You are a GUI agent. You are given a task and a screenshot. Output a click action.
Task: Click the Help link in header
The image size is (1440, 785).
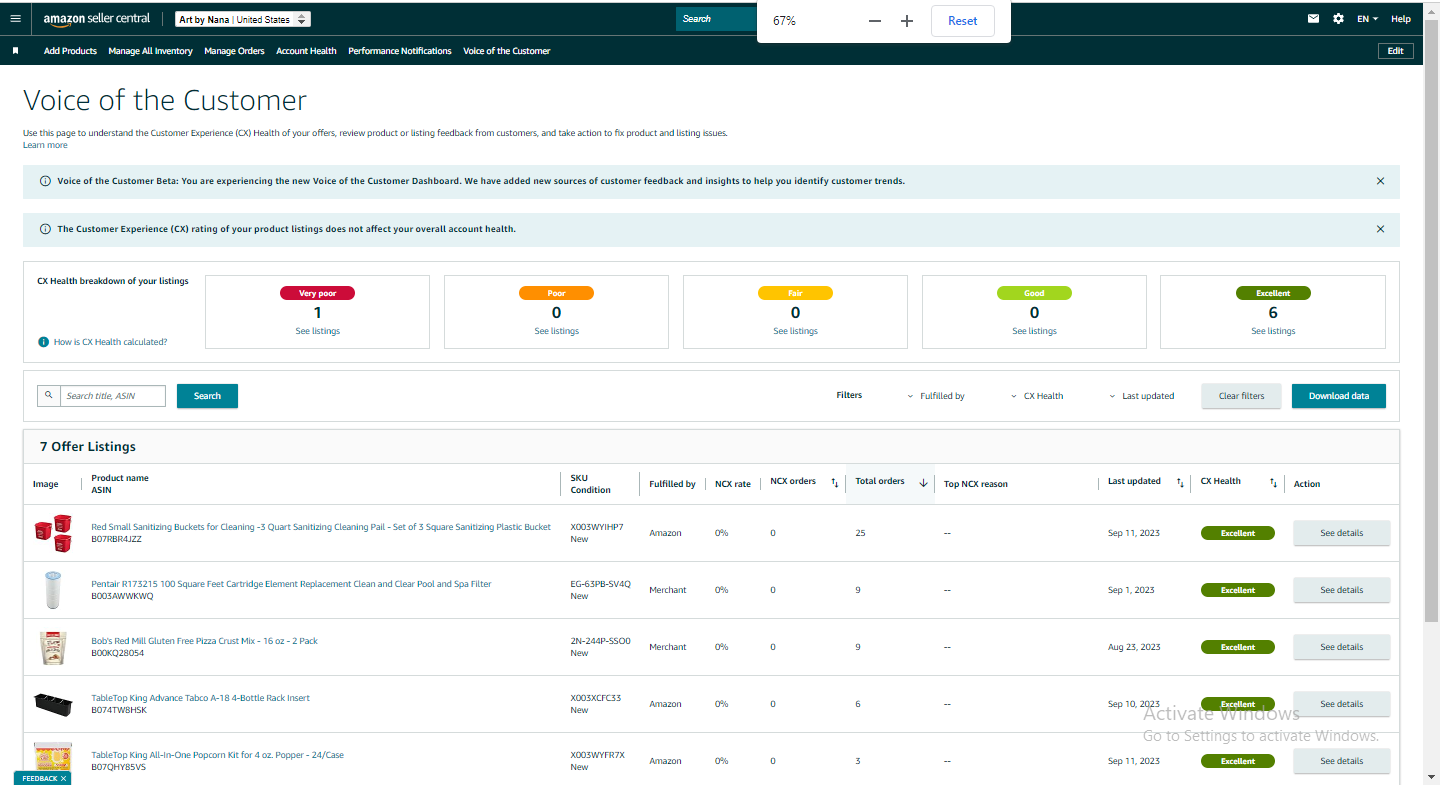coord(1401,19)
